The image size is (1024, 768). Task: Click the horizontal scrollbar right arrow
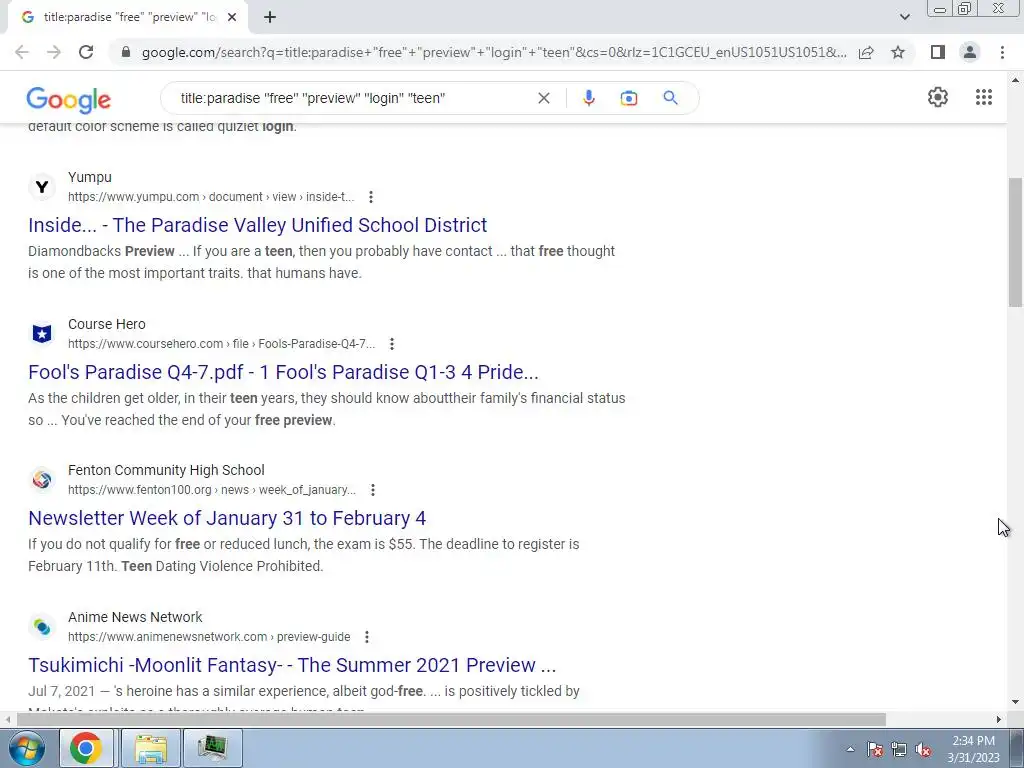(x=999, y=720)
